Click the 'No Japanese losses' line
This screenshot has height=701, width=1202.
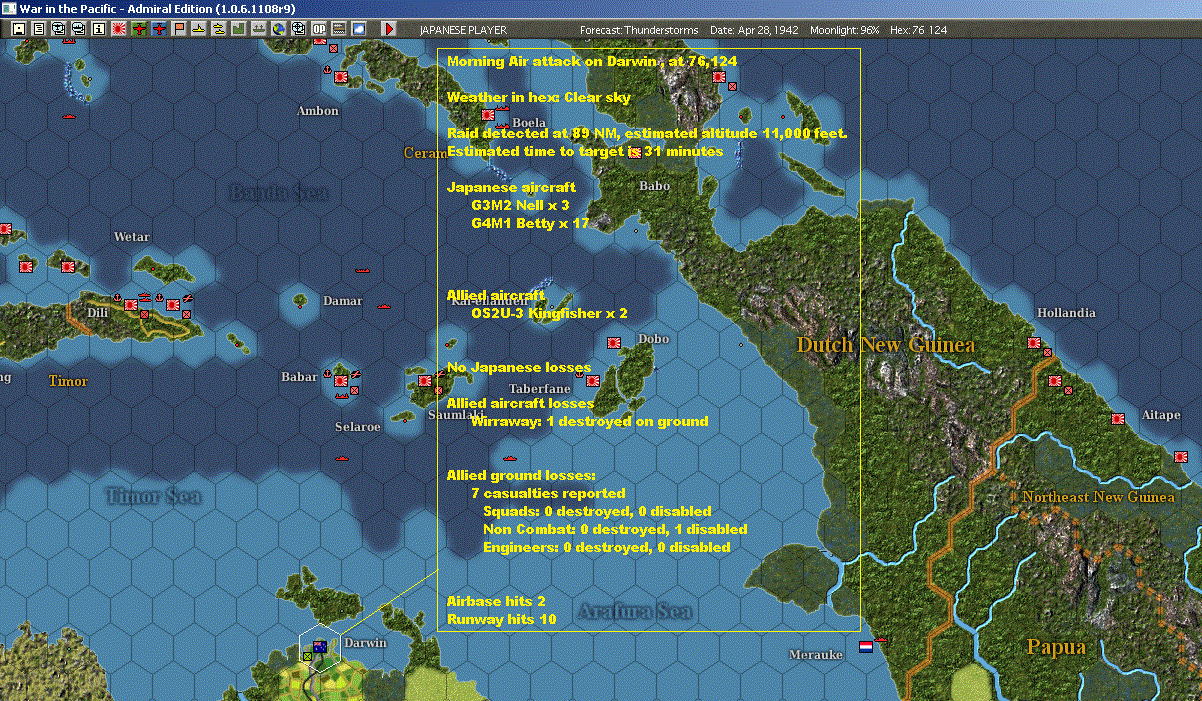point(519,367)
